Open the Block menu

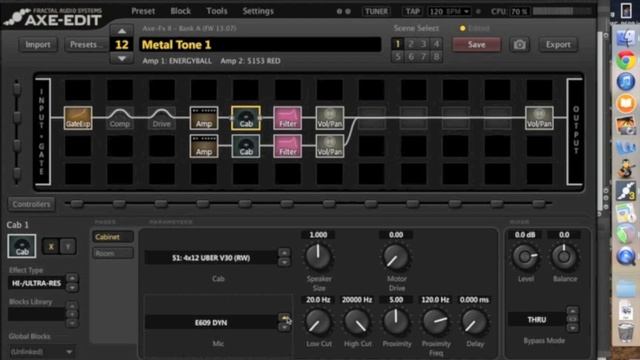click(180, 11)
